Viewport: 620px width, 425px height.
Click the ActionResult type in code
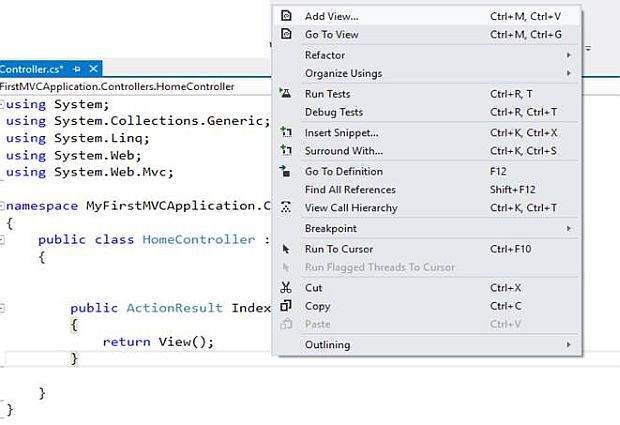(x=174, y=308)
